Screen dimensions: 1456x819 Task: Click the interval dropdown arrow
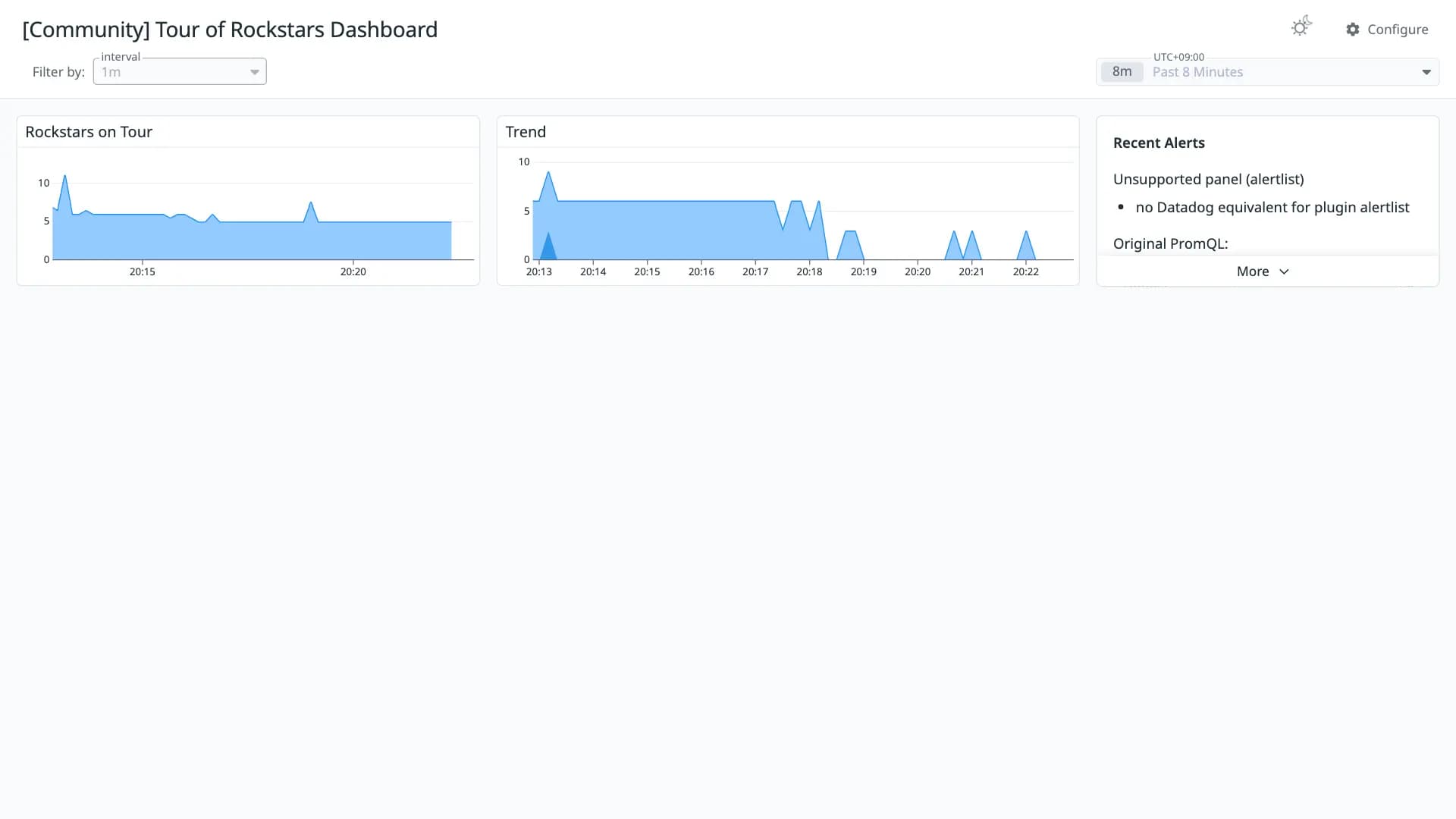255,73
